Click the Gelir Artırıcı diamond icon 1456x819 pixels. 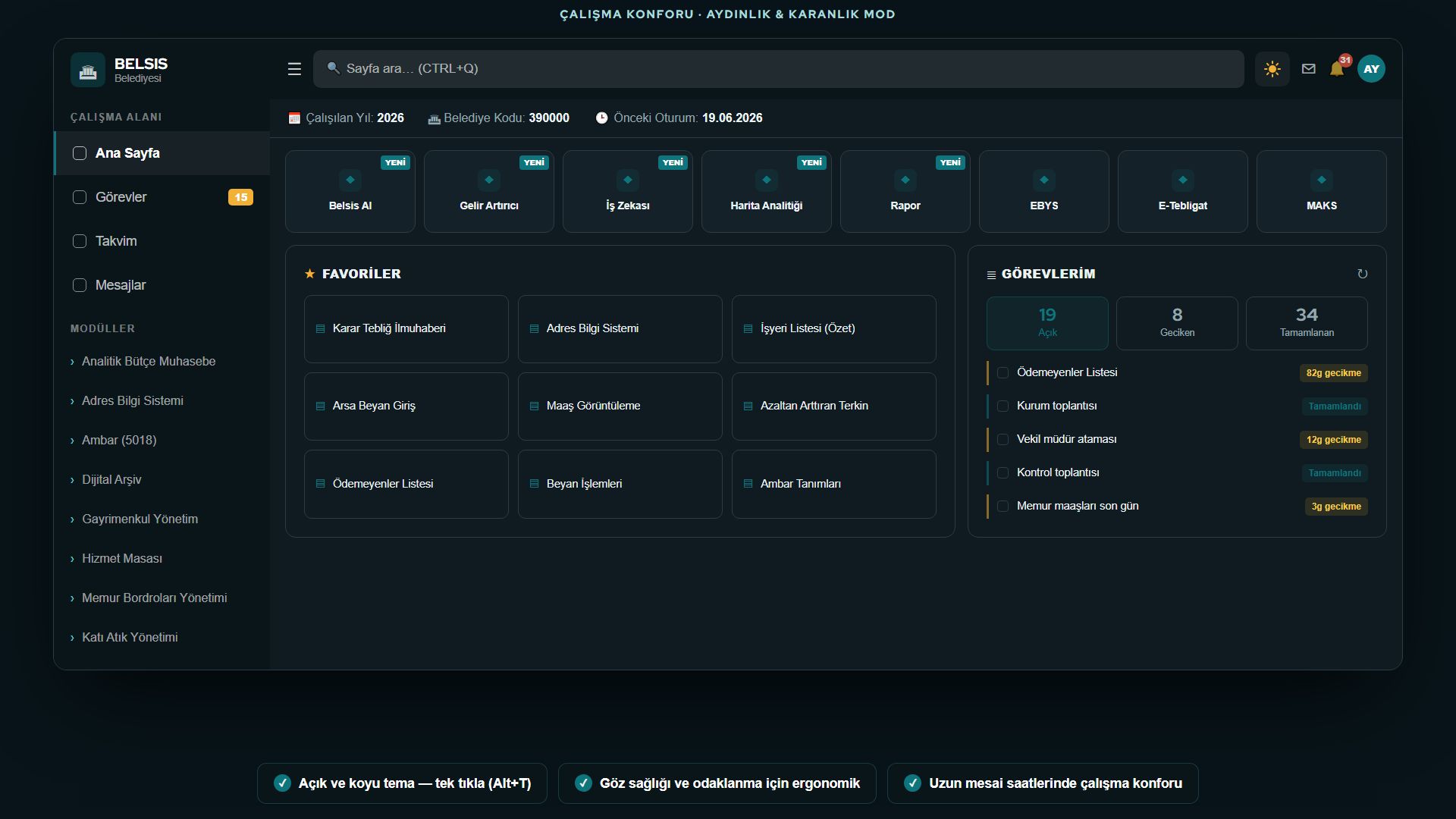click(x=489, y=180)
